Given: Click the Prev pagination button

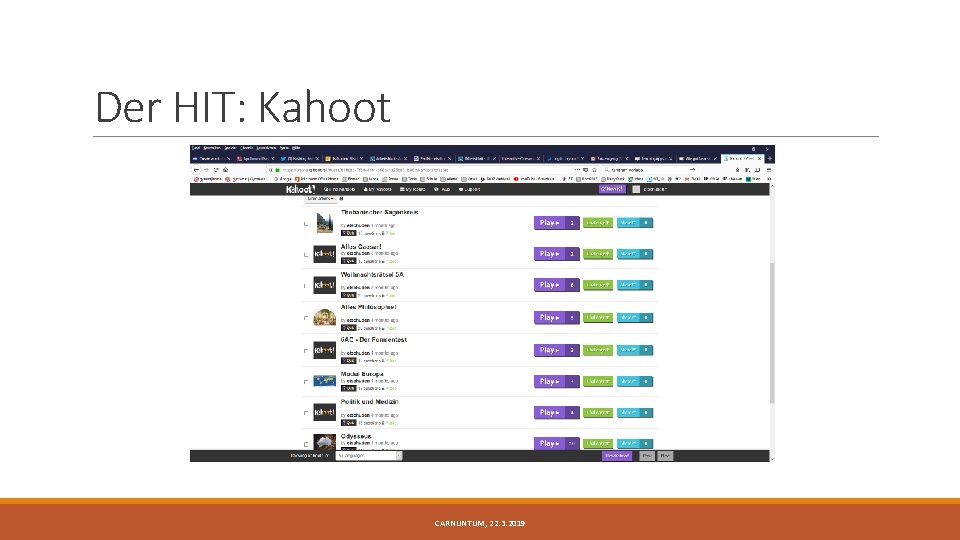Looking at the screenshot, I should [647, 456].
